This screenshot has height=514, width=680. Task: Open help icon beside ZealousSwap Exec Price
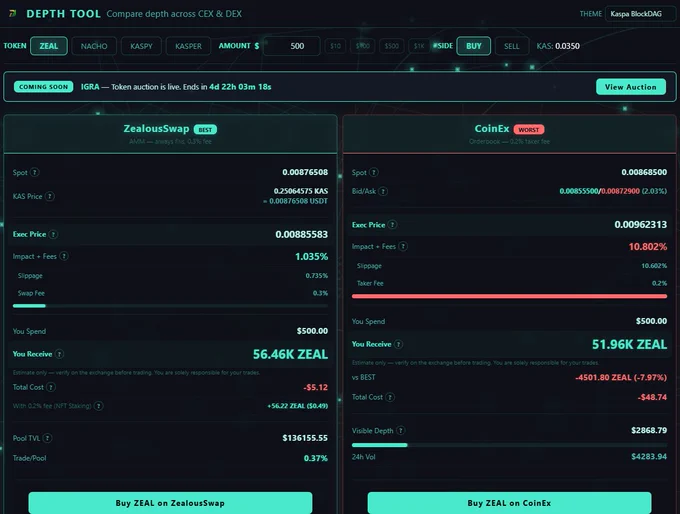(x=53, y=234)
